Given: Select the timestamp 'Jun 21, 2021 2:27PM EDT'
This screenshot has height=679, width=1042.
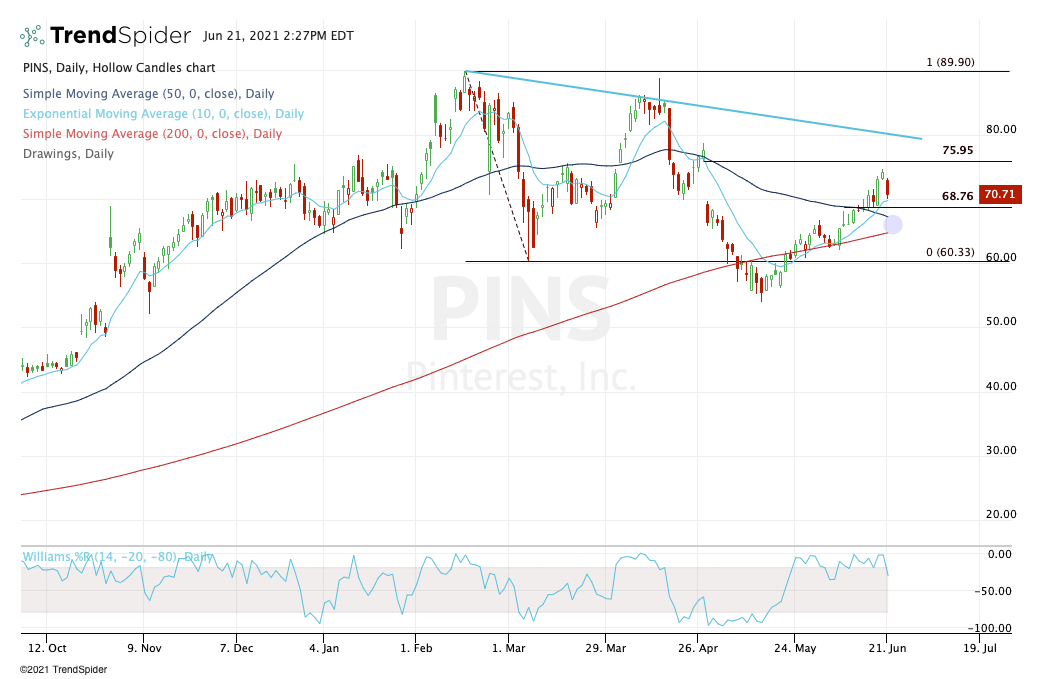Looking at the screenshot, I should pos(278,36).
